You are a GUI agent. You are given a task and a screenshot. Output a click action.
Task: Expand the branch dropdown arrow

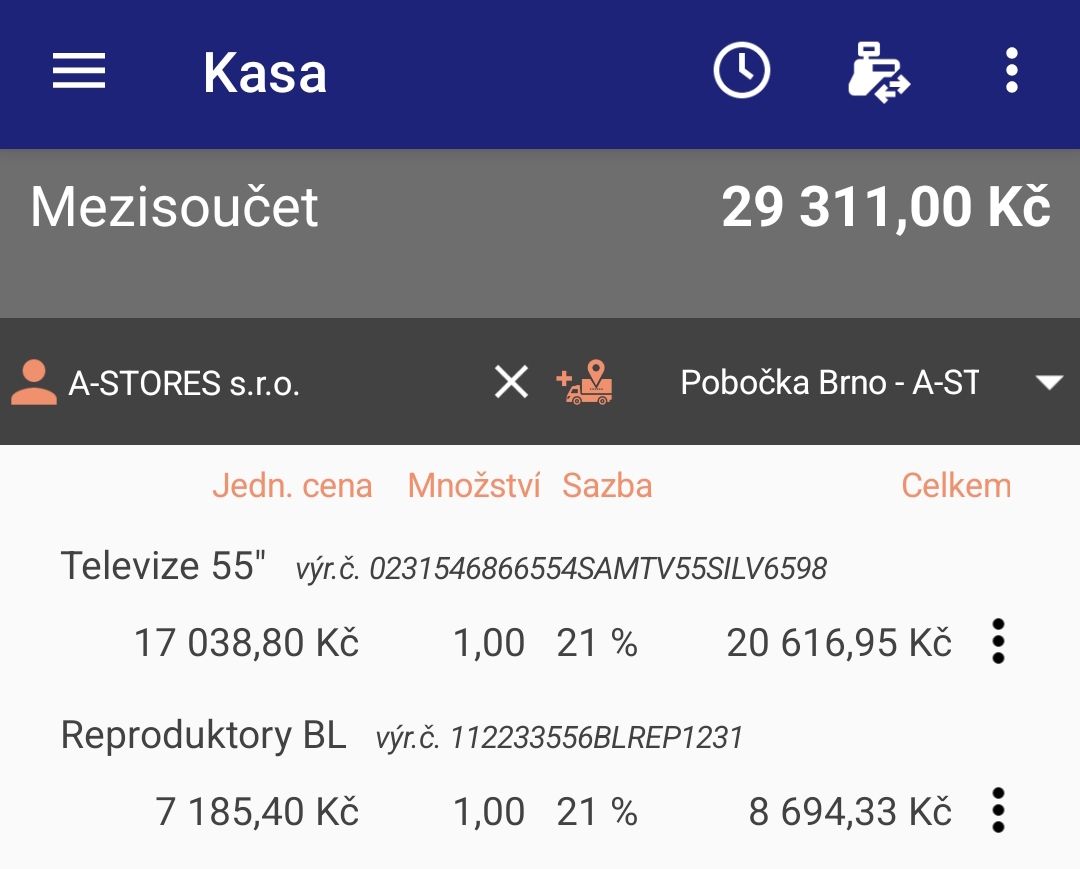[x=1049, y=382]
